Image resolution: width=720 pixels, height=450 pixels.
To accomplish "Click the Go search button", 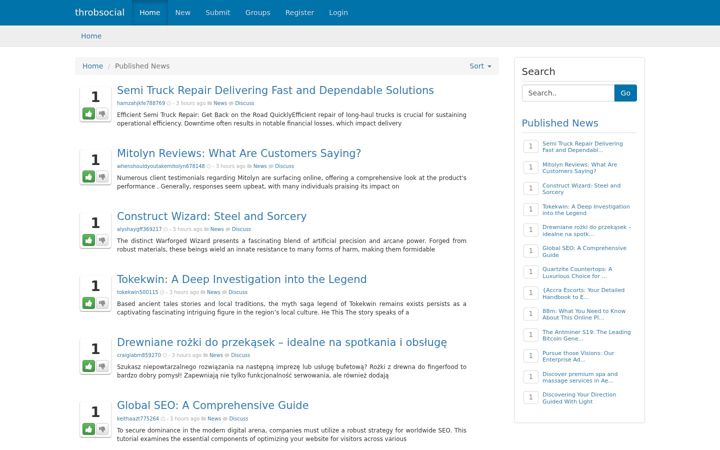I will (x=625, y=93).
